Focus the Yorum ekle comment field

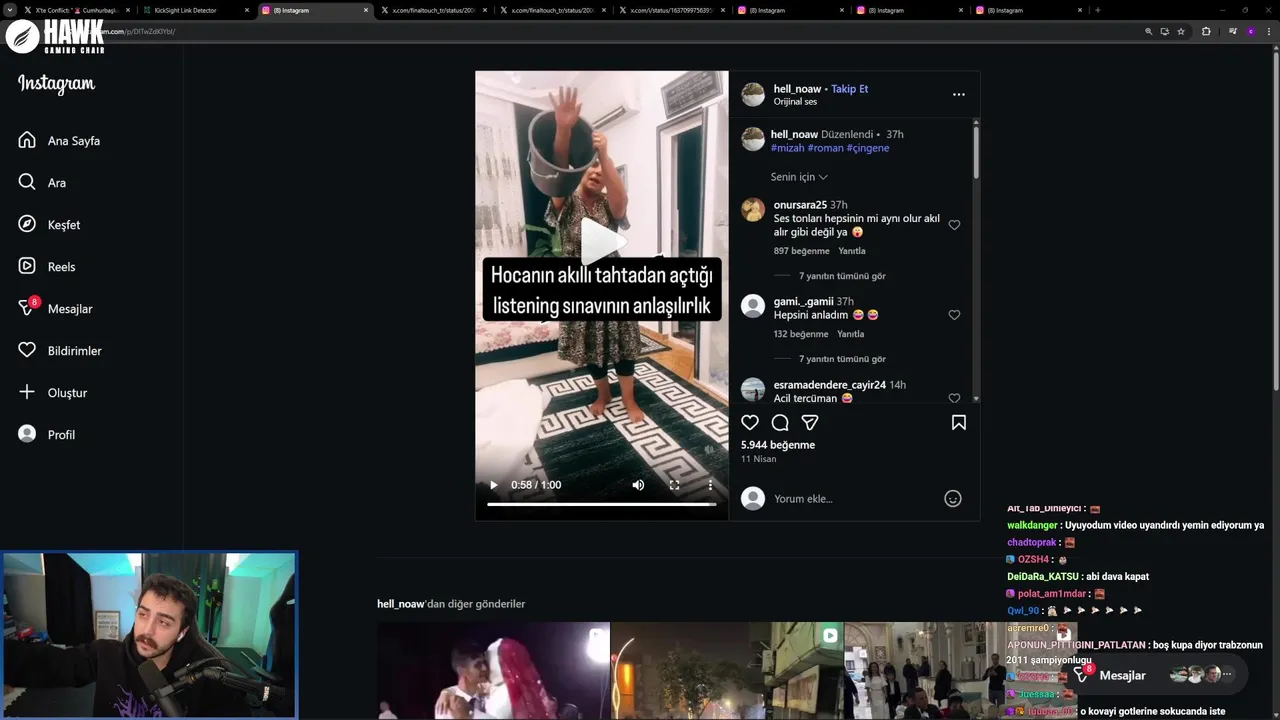click(855, 498)
